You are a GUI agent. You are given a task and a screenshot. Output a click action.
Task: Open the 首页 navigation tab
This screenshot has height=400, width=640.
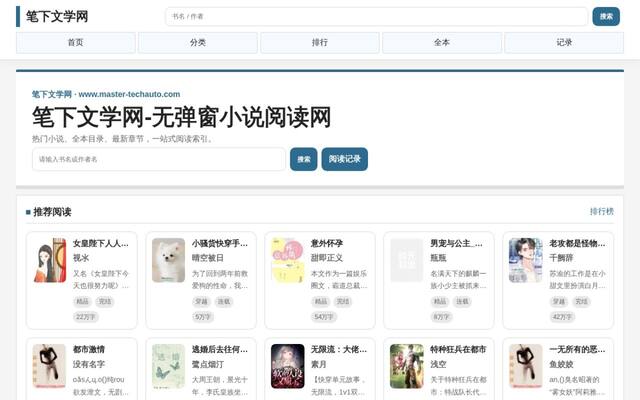click(x=76, y=42)
